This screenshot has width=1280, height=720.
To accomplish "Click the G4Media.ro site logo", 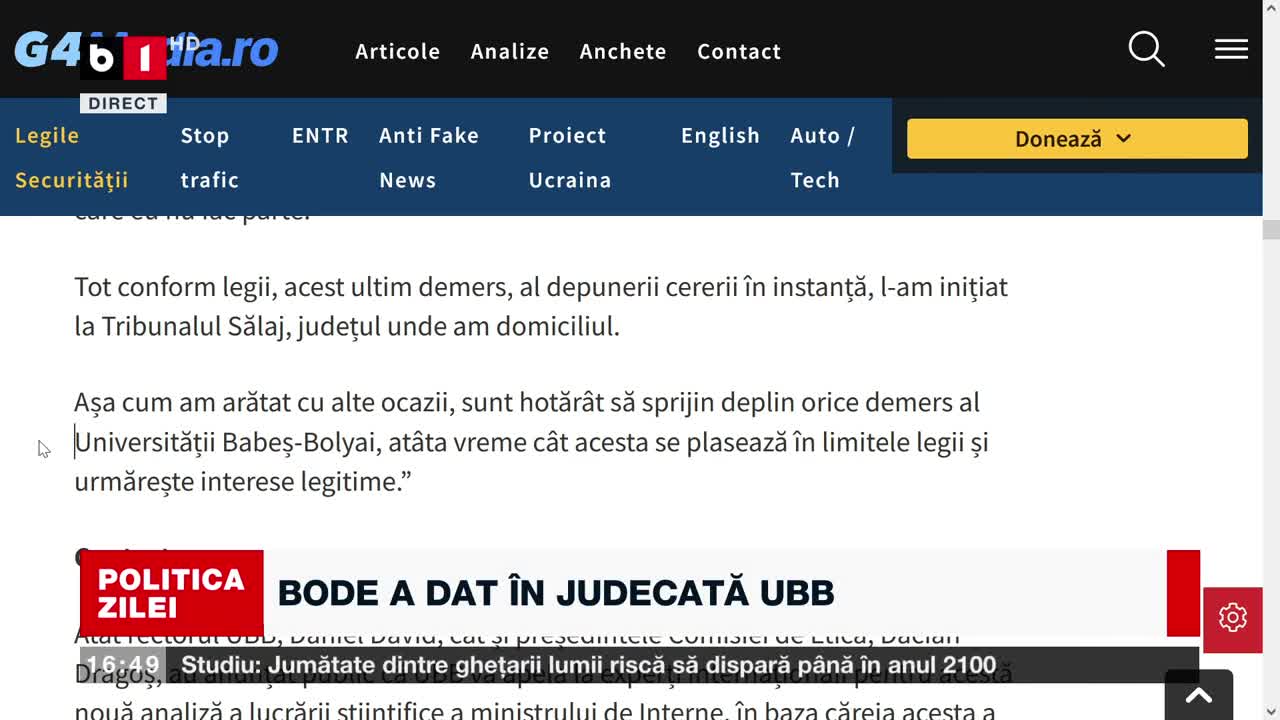I will [146, 50].
